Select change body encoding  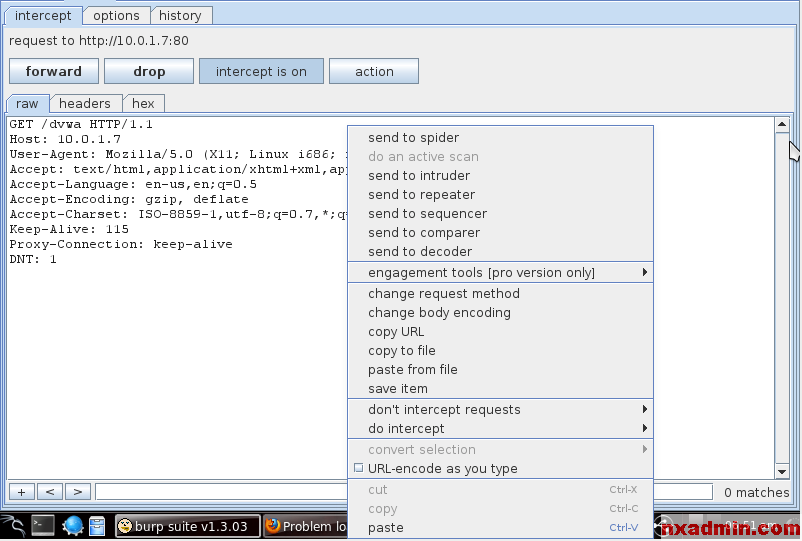tap(500, 312)
